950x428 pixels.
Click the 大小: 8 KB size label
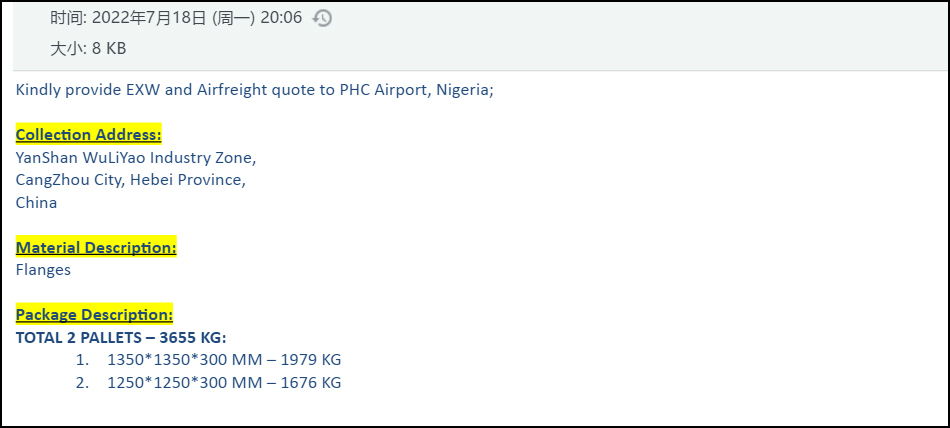88,48
